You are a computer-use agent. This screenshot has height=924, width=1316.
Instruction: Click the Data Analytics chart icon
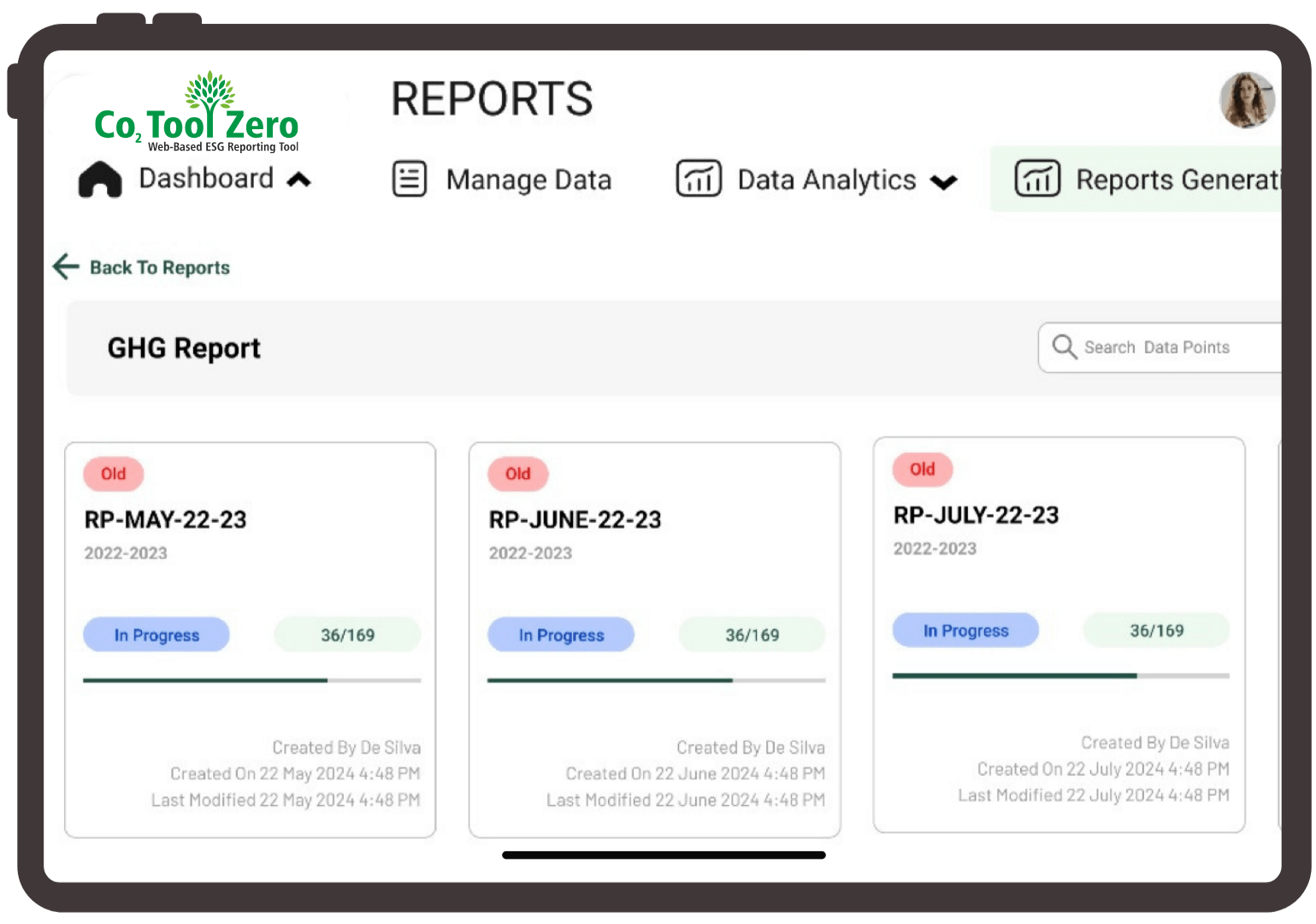click(699, 179)
